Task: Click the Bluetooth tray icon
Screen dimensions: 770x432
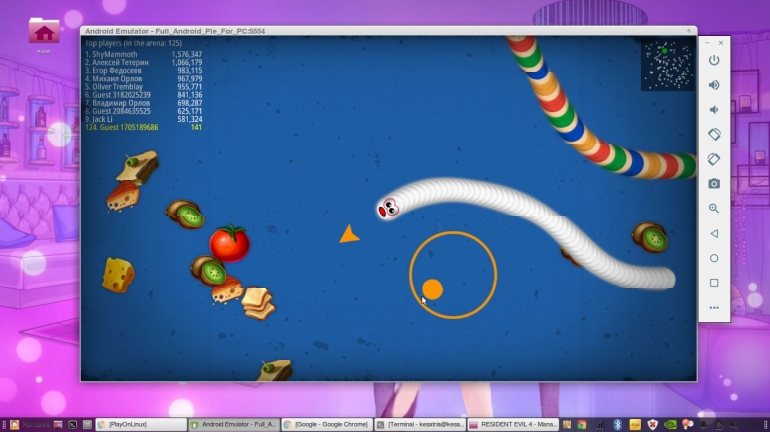Action: coord(618,425)
